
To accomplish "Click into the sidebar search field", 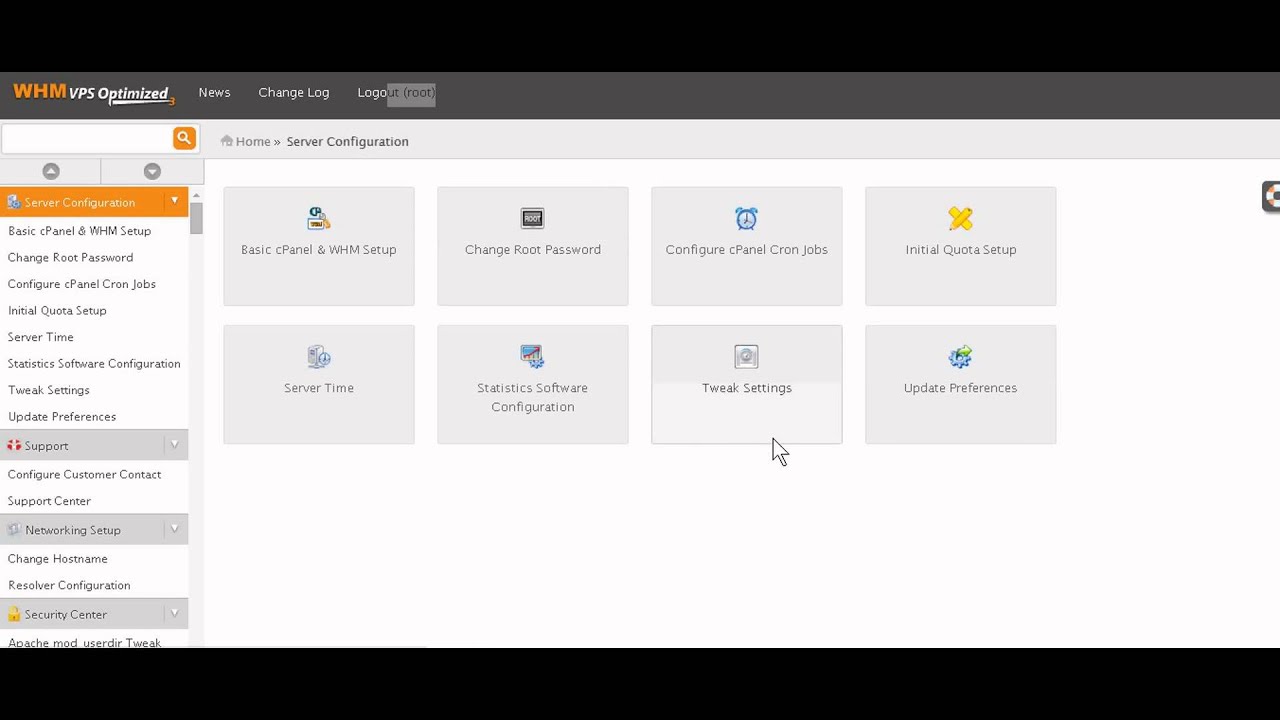I will tap(87, 138).
